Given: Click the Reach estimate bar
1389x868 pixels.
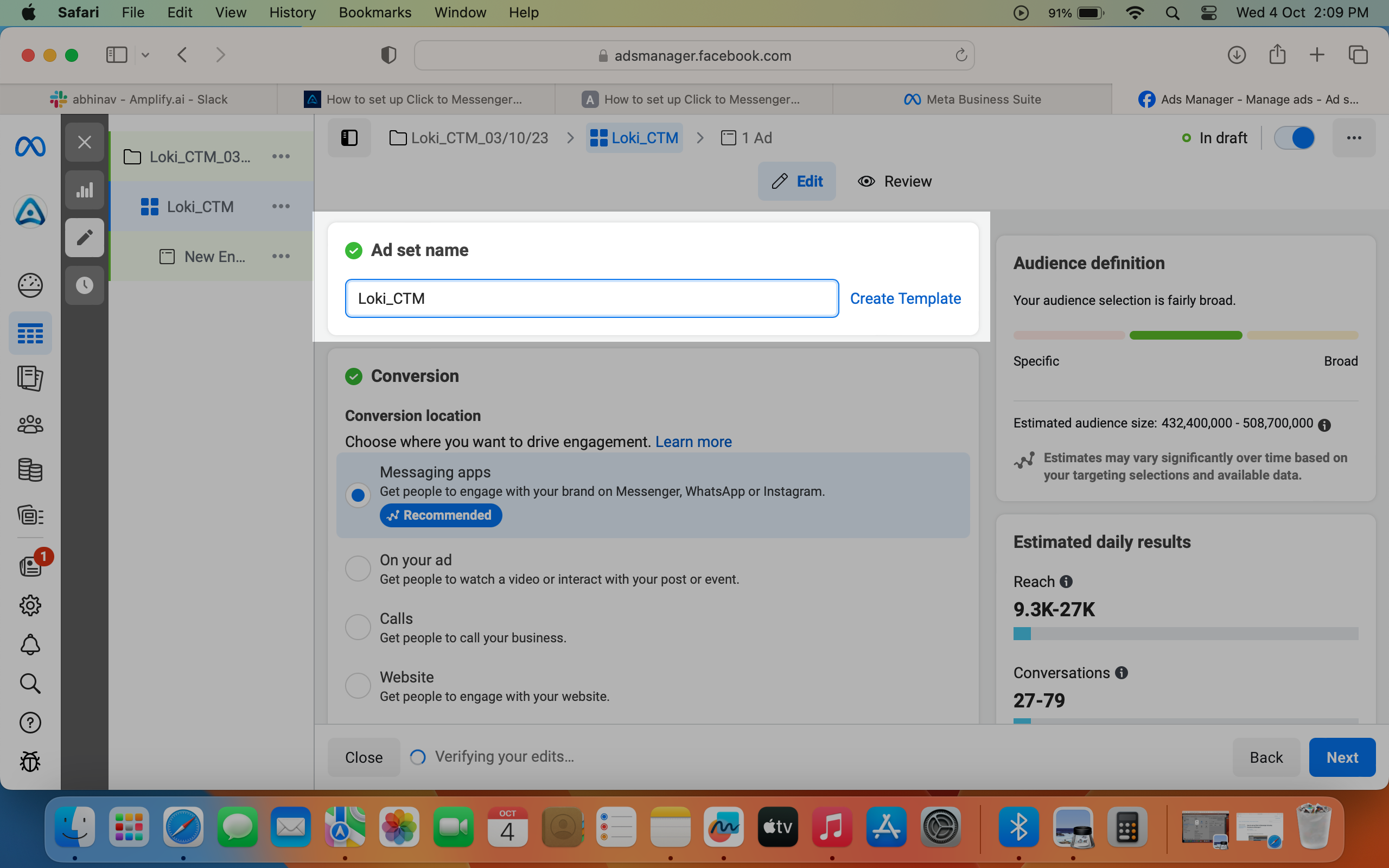Looking at the screenshot, I should (x=1185, y=633).
